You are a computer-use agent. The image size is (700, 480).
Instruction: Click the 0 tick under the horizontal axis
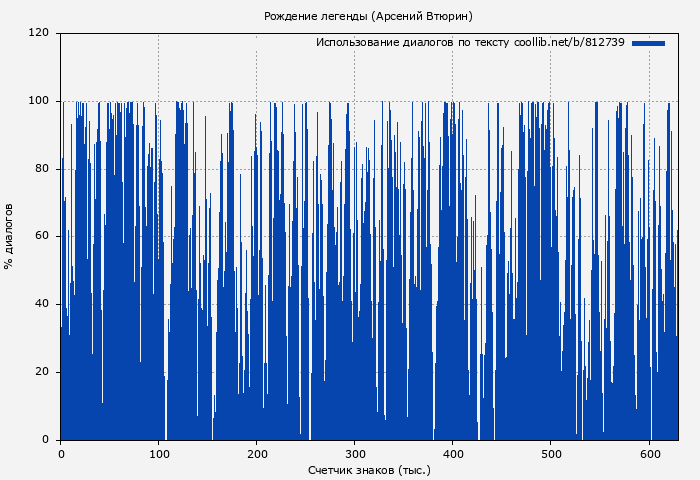(x=61, y=454)
